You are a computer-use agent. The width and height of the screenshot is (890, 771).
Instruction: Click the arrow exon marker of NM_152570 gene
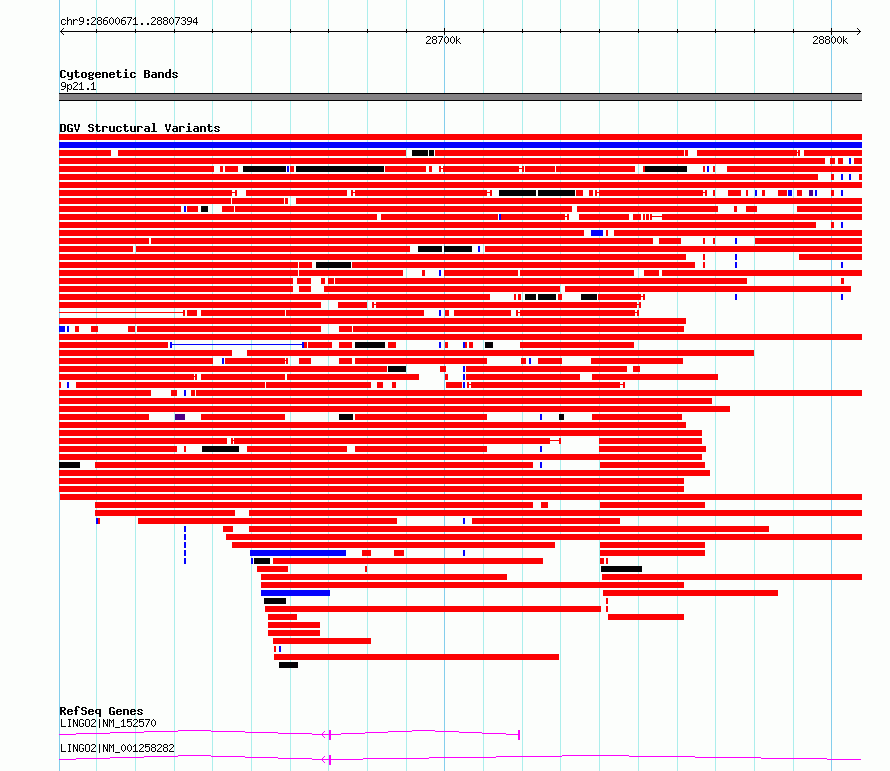point(327,735)
